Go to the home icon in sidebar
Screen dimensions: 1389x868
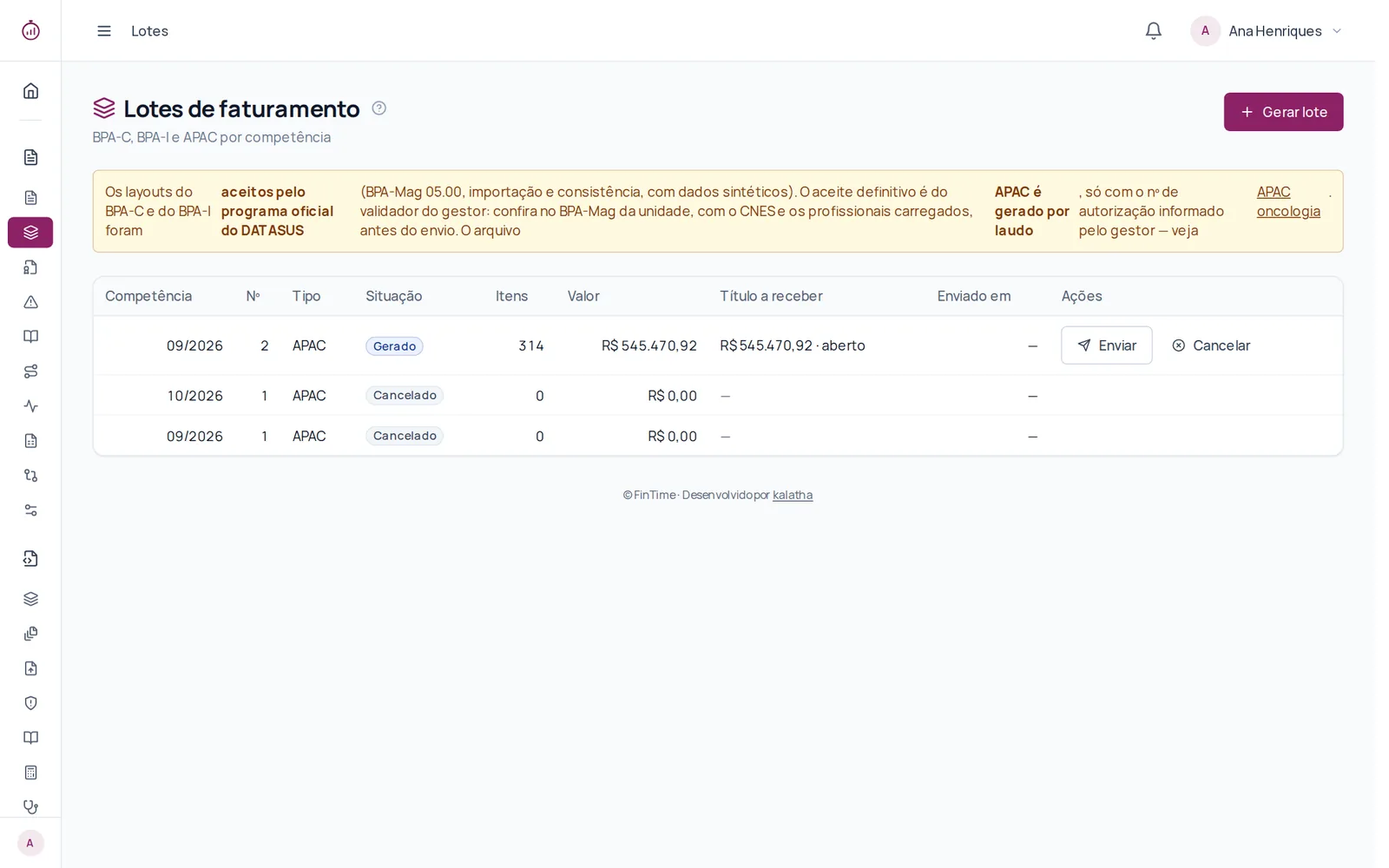coord(30,91)
